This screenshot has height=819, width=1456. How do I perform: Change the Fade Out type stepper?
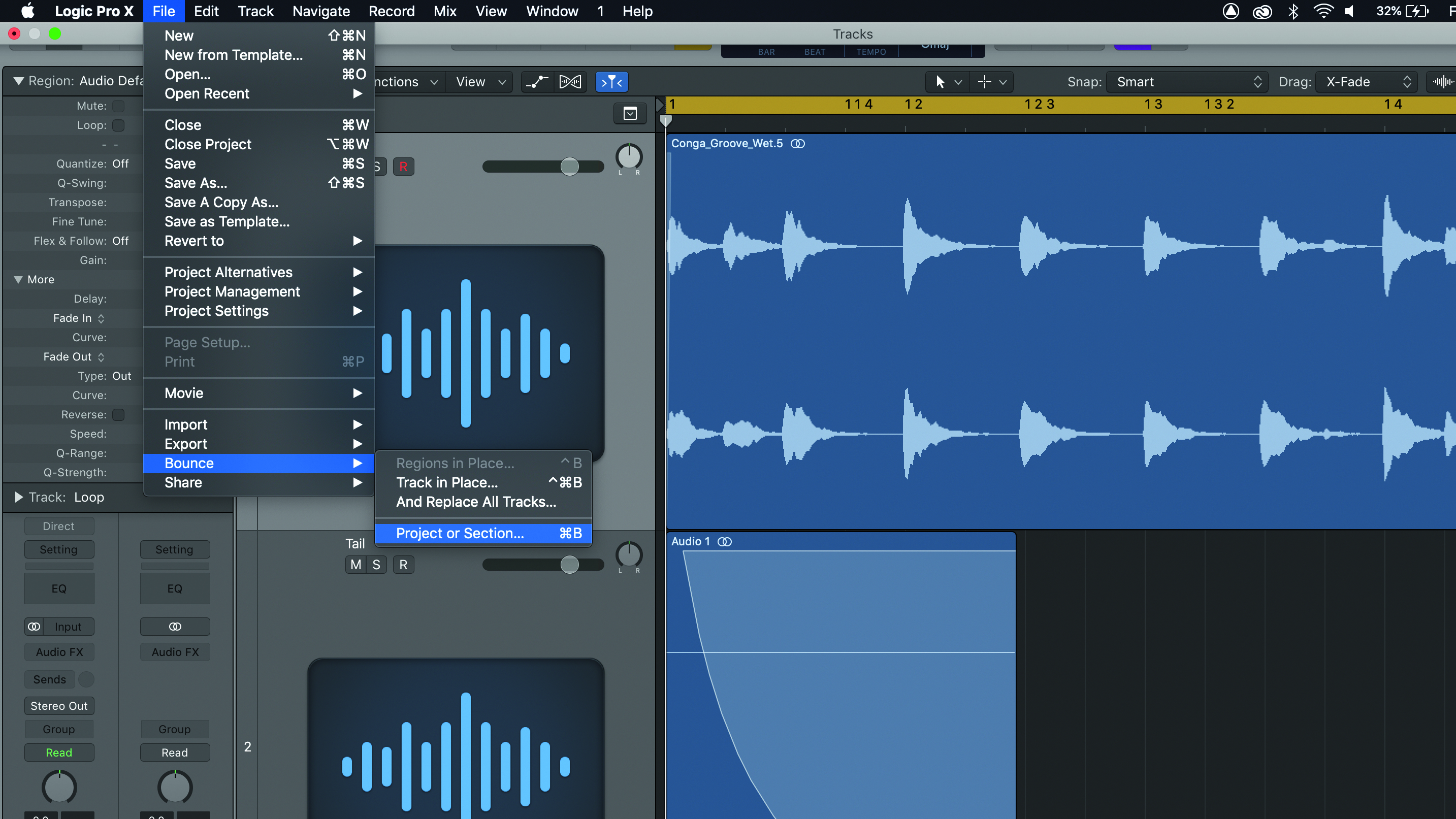(x=101, y=356)
